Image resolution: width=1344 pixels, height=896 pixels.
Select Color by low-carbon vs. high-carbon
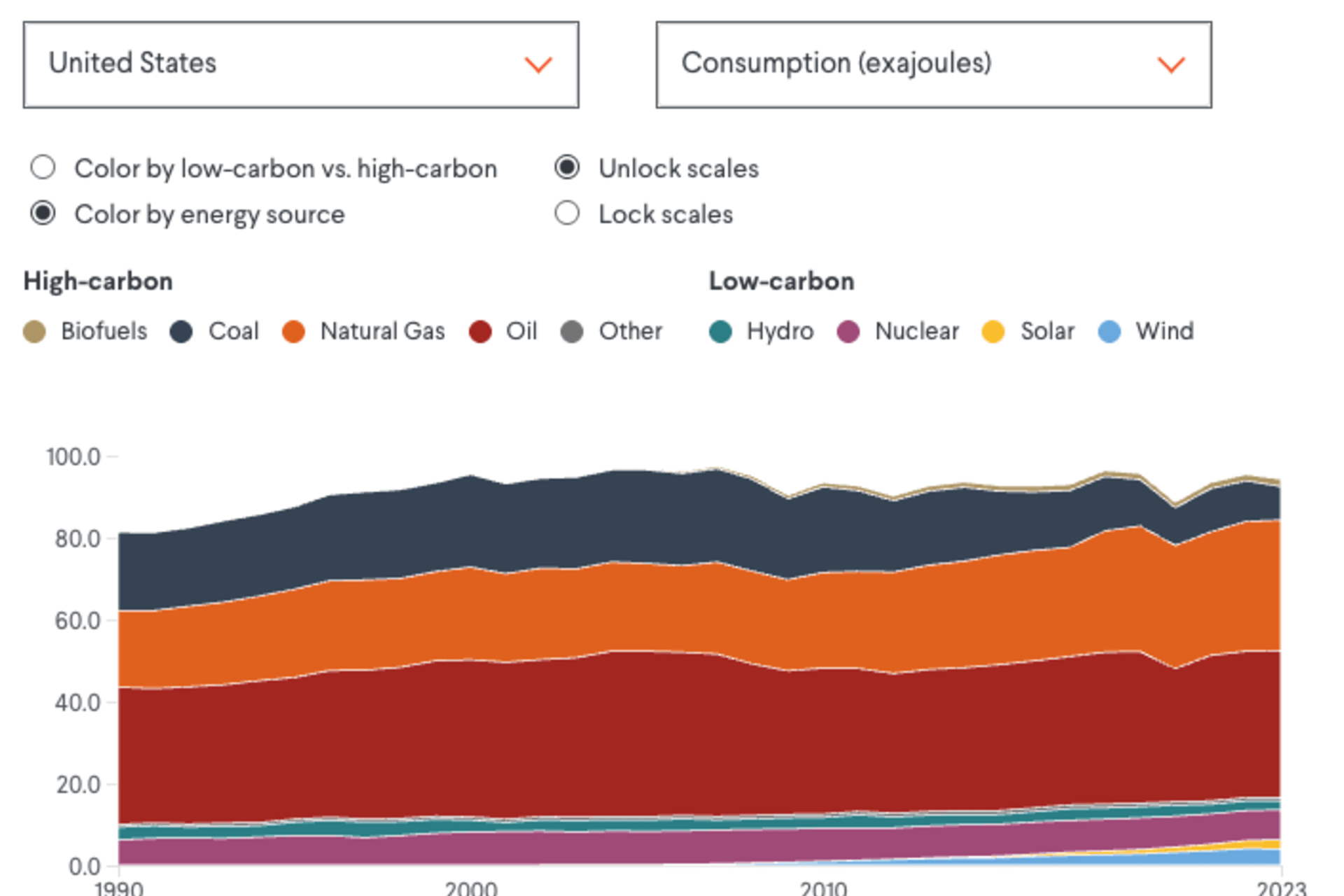coord(43,168)
